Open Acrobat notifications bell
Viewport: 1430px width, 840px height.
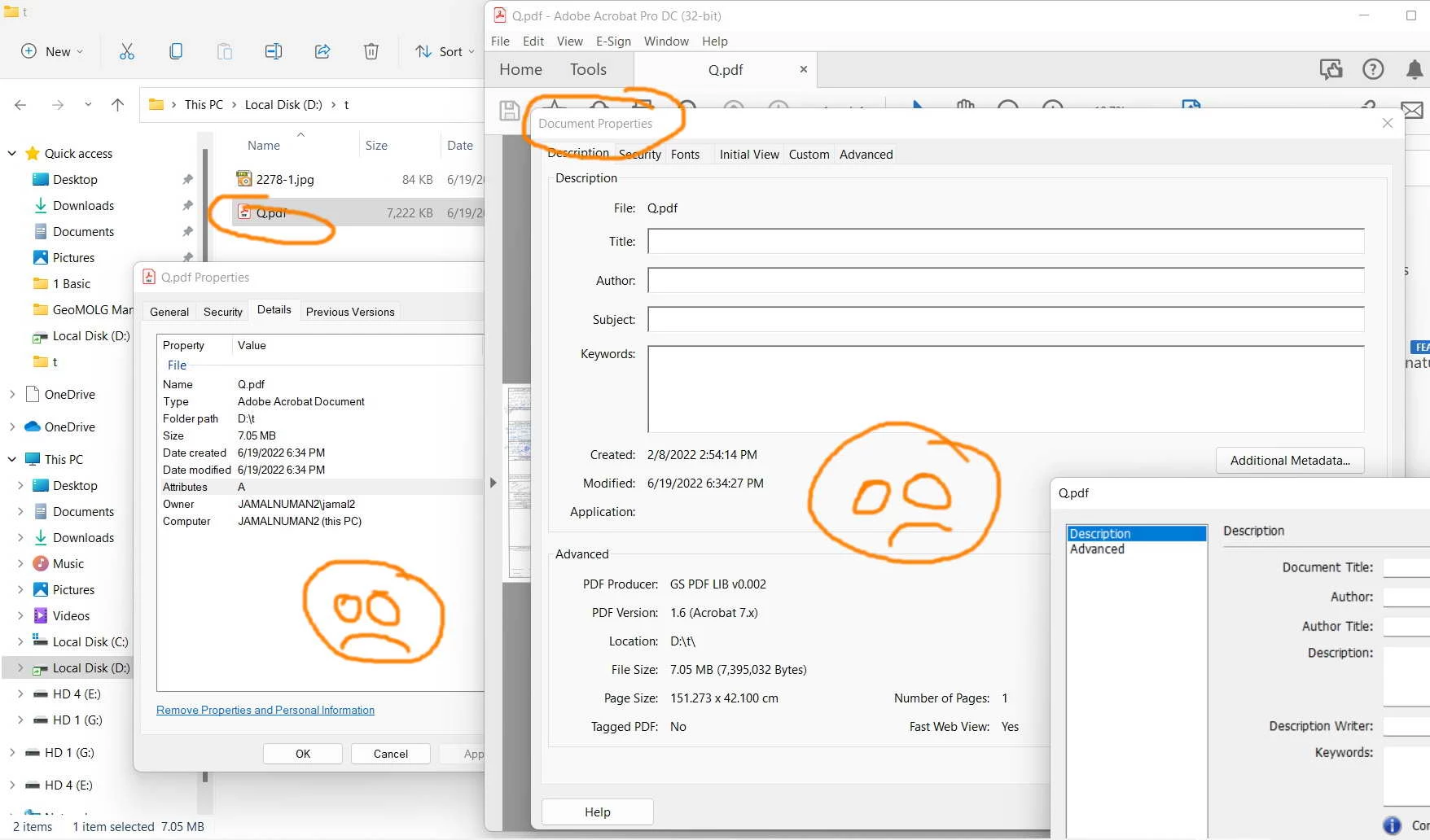tap(1415, 70)
